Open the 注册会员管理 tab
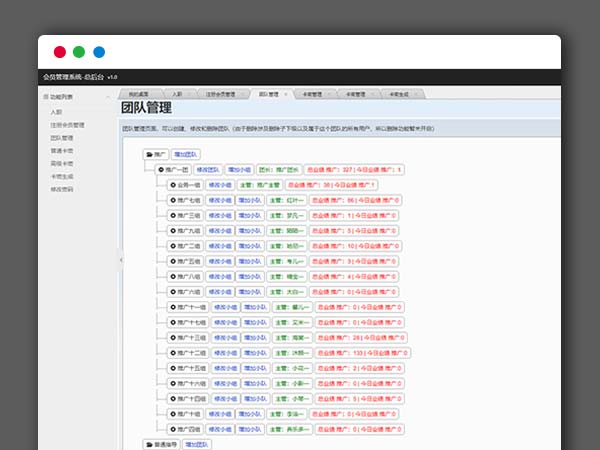This screenshot has height=450, width=600. click(x=221, y=95)
